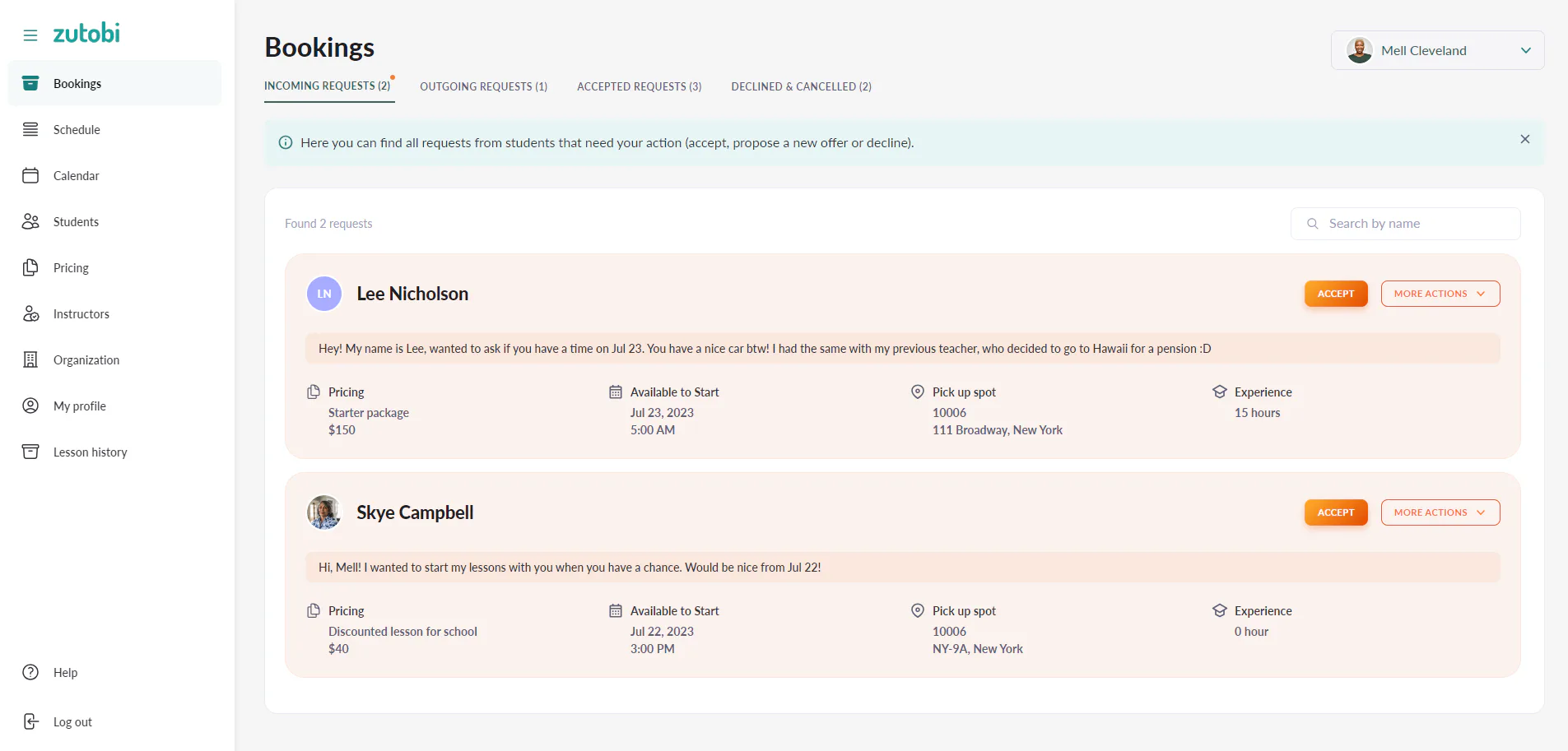This screenshot has width=1568, height=751.
Task: Click the Log out icon
Action: [x=30, y=721]
